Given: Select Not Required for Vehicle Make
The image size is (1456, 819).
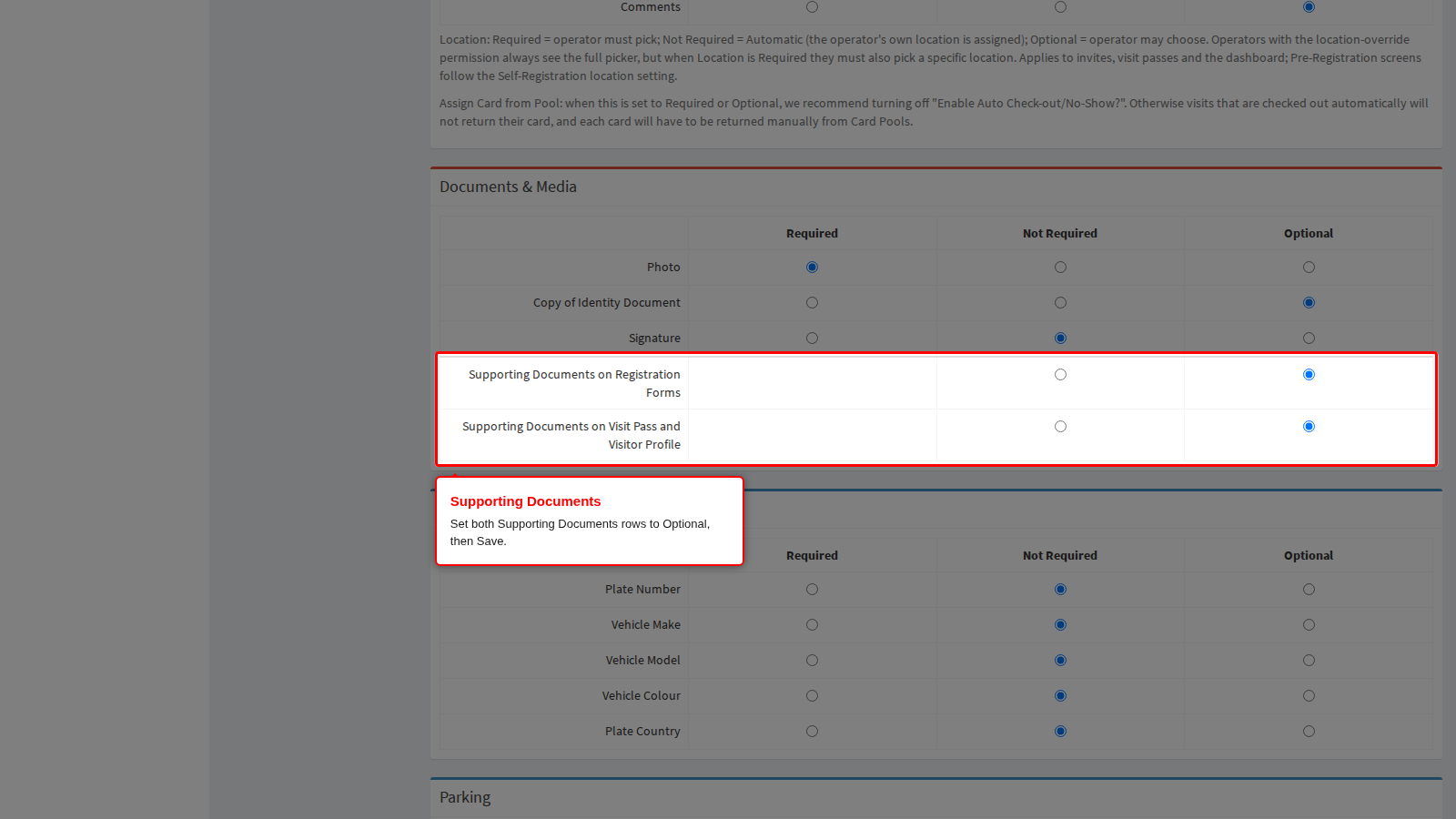Looking at the screenshot, I should click(1060, 625).
